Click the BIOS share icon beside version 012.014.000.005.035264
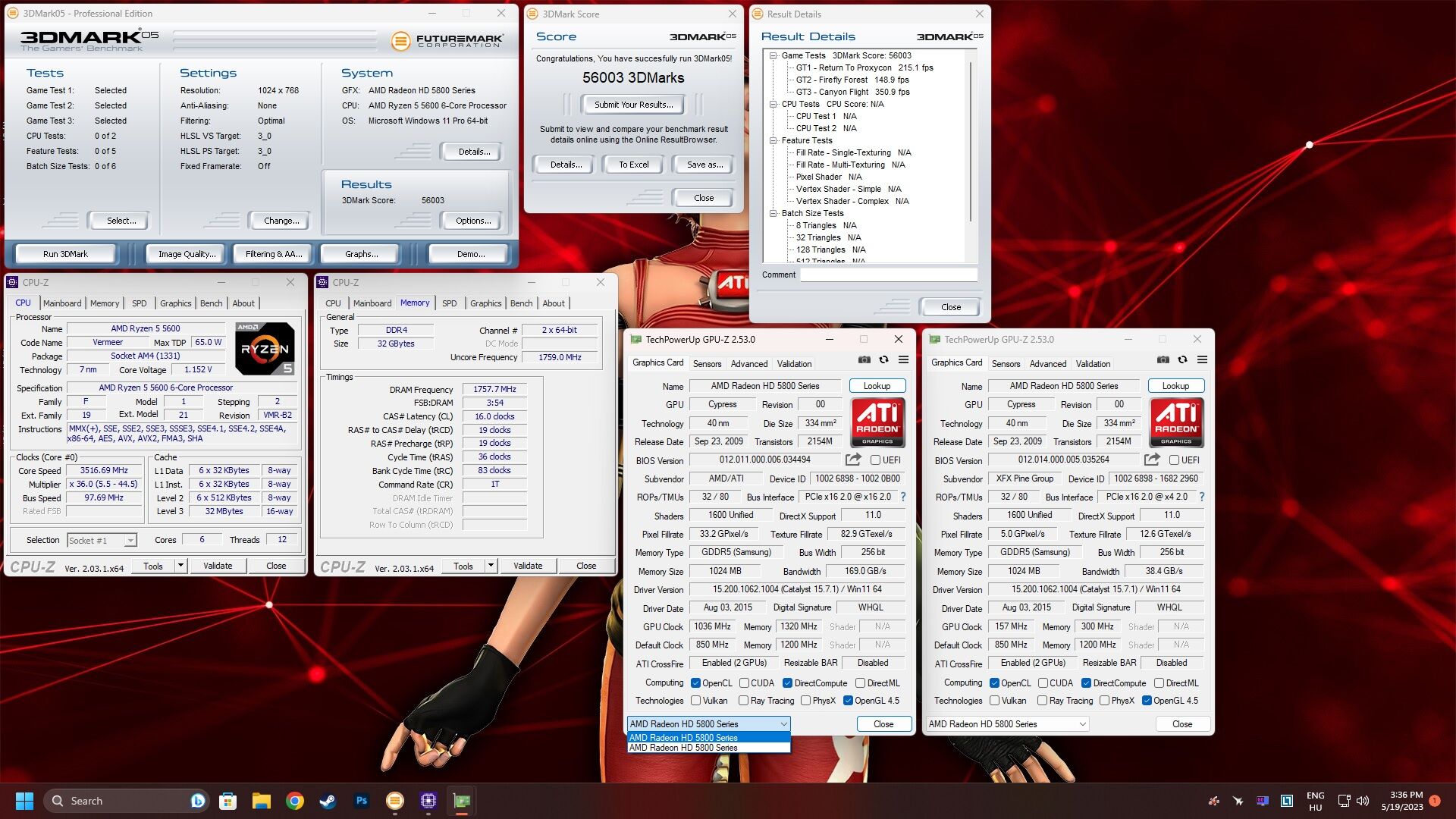This screenshot has width=1456, height=819. (1152, 460)
